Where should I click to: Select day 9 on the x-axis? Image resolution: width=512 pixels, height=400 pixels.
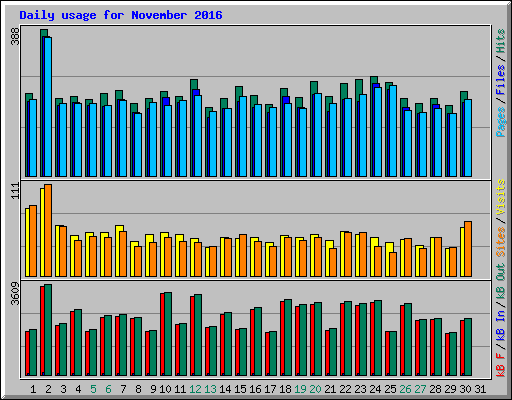tap(153, 389)
